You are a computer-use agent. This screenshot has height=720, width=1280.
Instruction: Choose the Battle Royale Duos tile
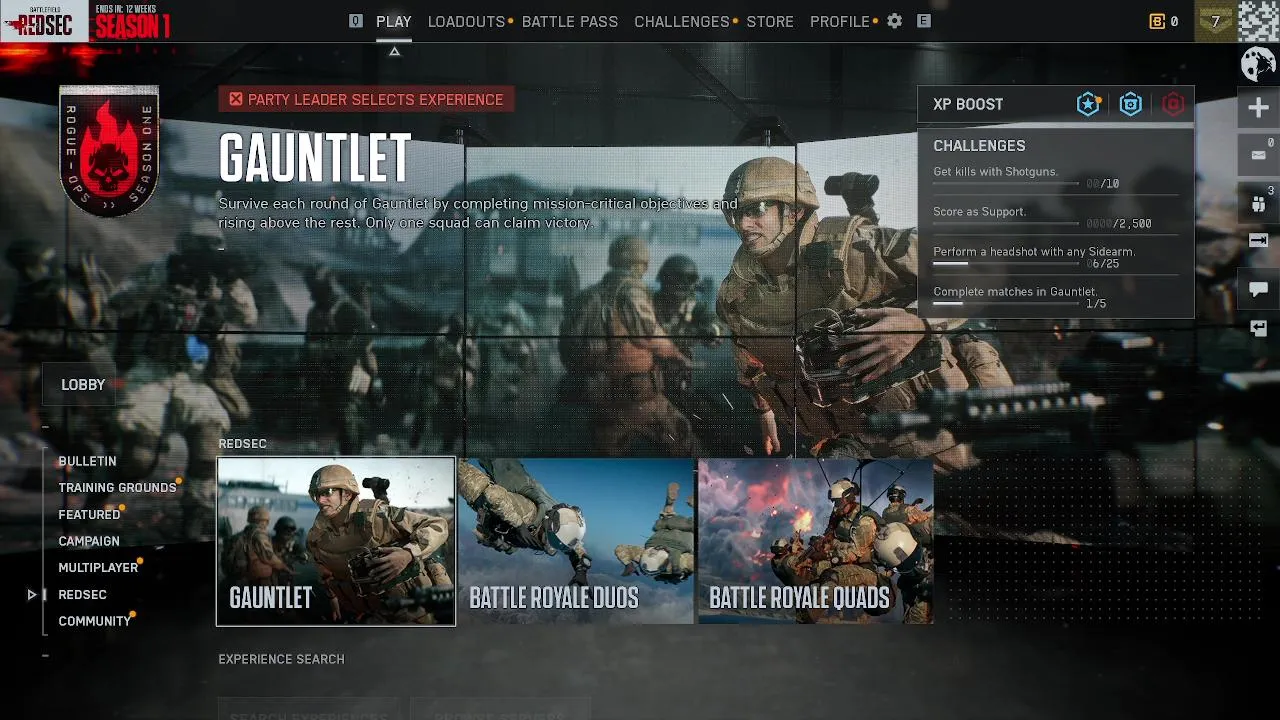(576, 541)
